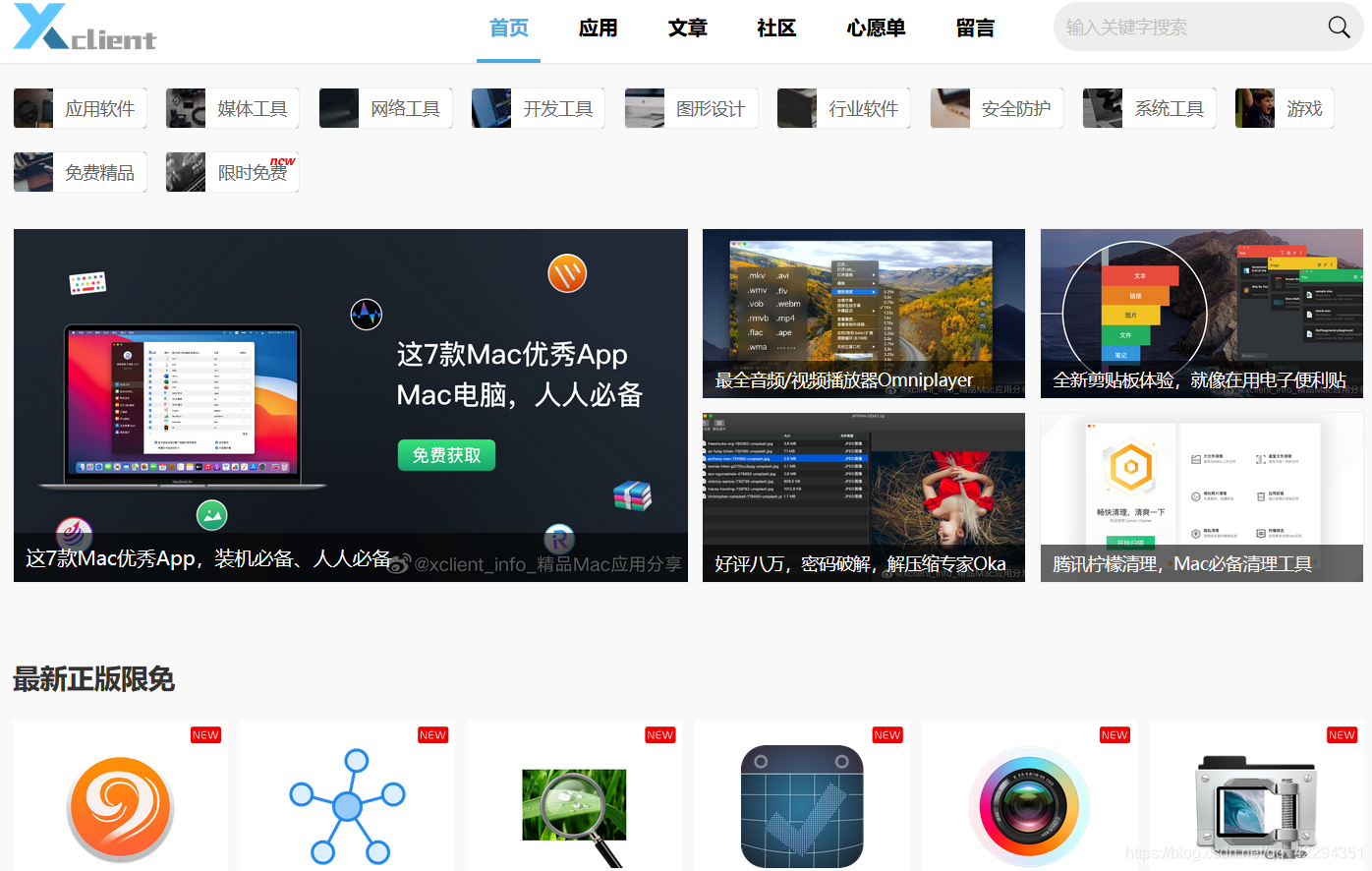Open the 心愿单 nav tab
Viewport: 1372px width, 871px height.
coord(876,29)
